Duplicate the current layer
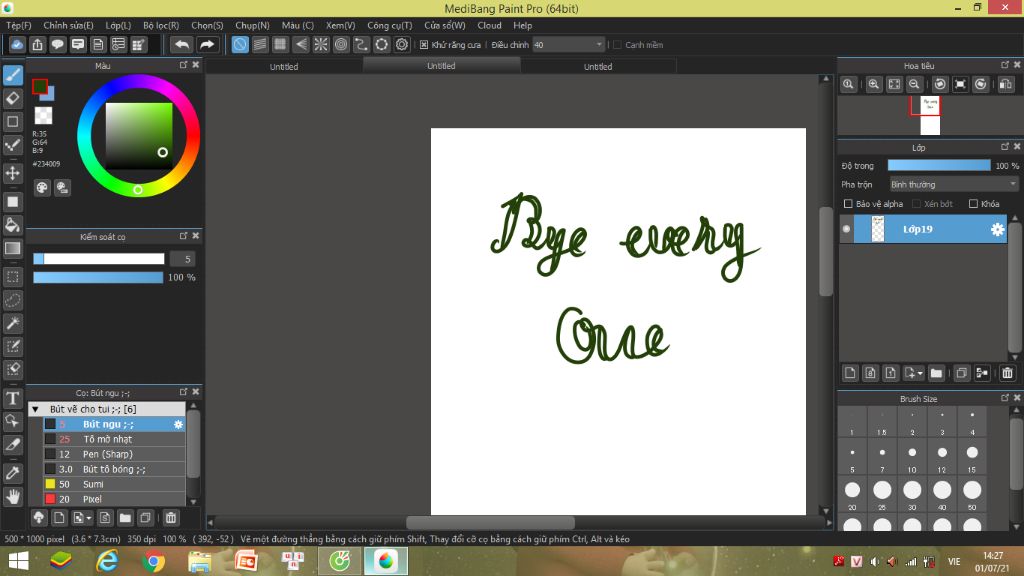This screenshot has height=576, width=1024. [x=961, y=373]
